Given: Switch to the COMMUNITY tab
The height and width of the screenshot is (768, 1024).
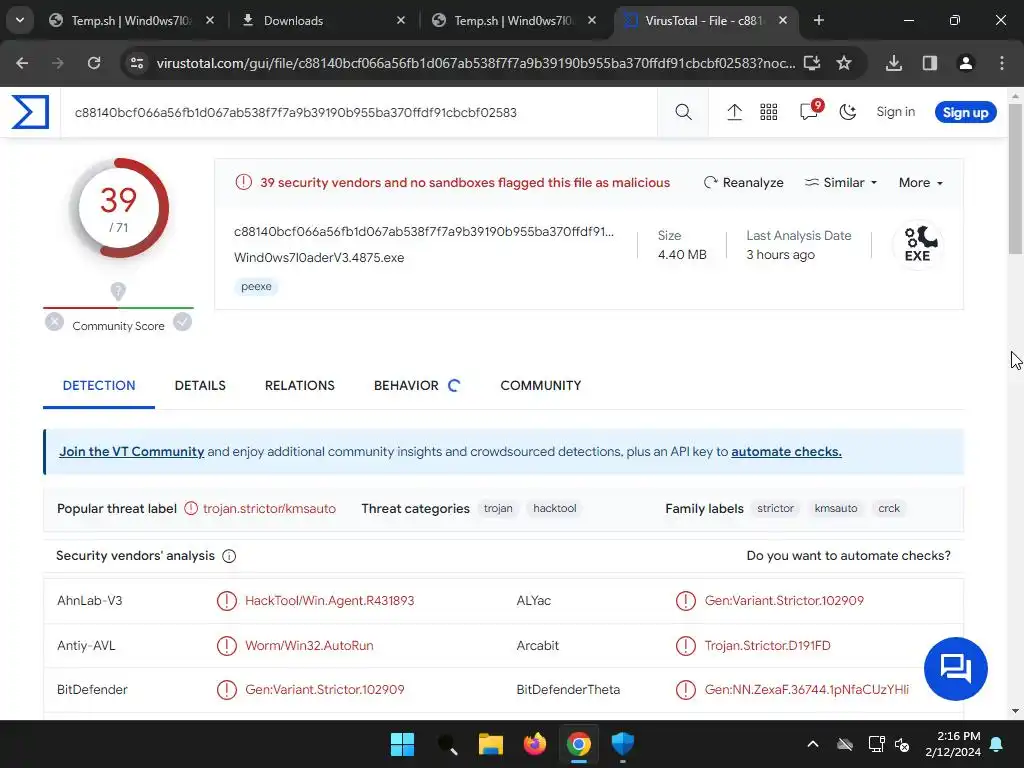Looking at the screenshot, I should pyautogui.click(x=541, y=385).
